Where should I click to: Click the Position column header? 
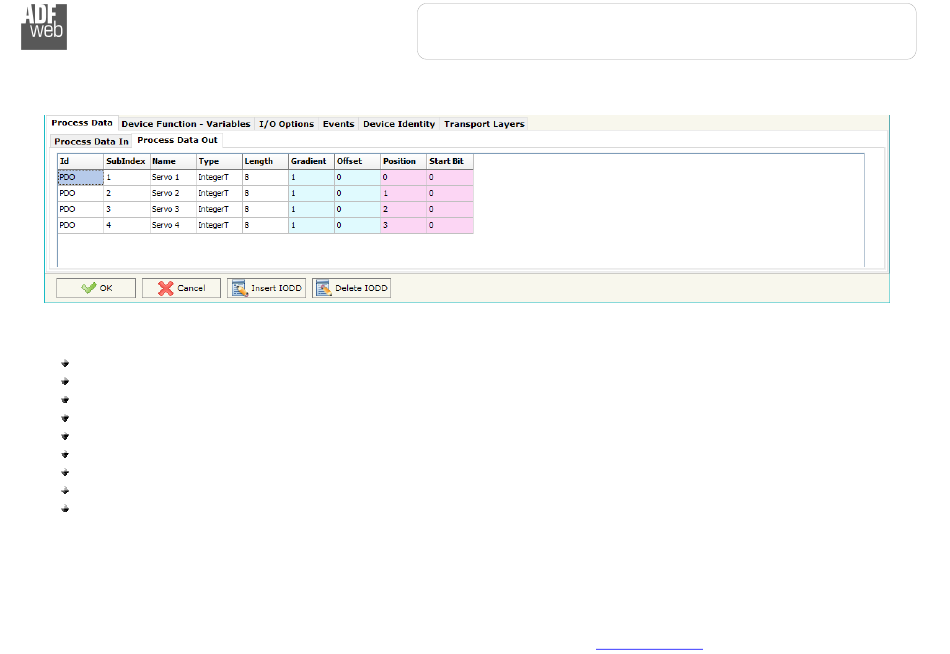pyautogui.click(x=402, y=161)
